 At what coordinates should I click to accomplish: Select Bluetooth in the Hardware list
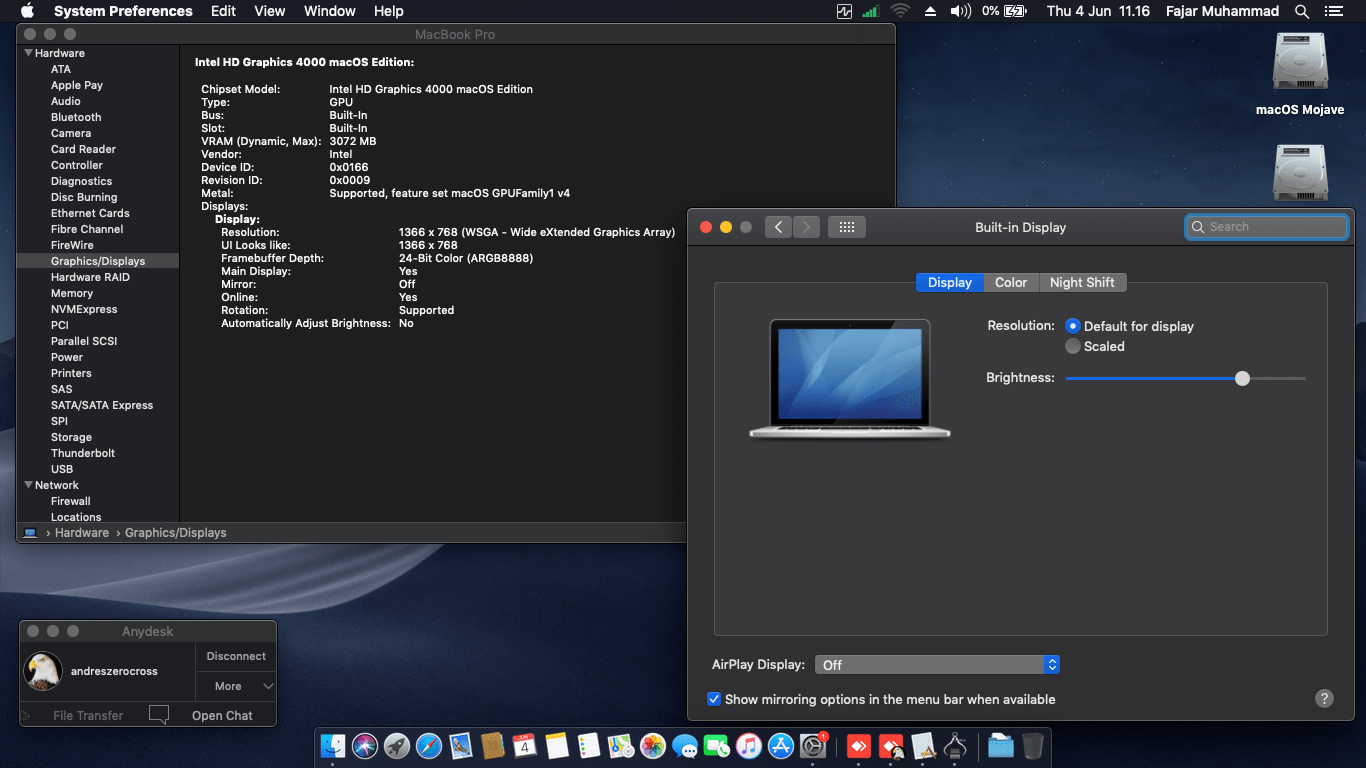click(x=76, y=117)
